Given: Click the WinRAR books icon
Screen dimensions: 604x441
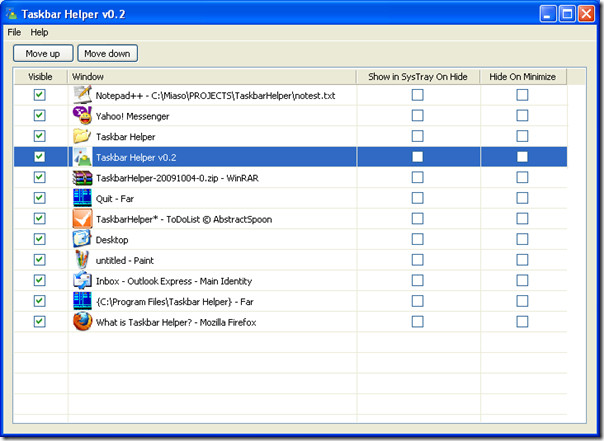Looking at the screenshot, I should (x=82, y=178).
